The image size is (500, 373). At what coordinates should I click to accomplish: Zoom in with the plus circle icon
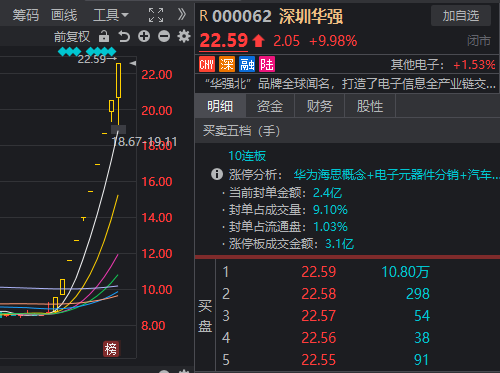point(144,36)
